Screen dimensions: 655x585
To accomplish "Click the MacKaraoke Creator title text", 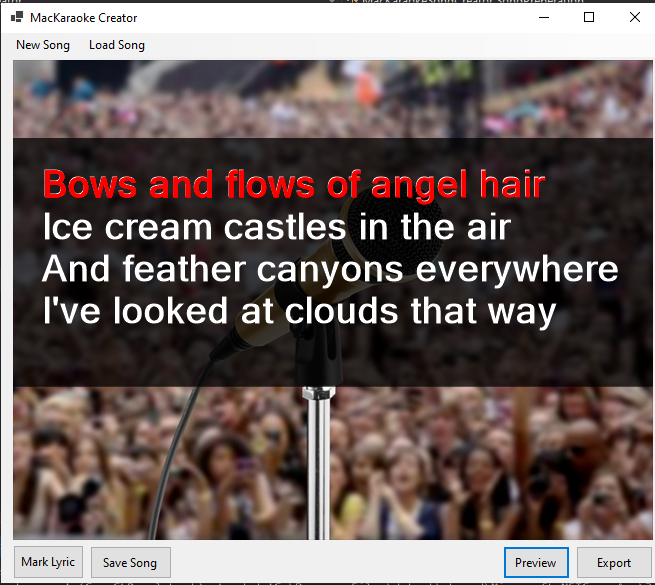I will (84, 18).
